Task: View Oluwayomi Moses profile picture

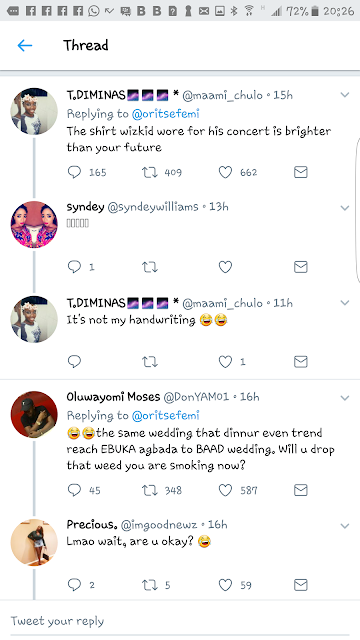Action: [34, 415]
